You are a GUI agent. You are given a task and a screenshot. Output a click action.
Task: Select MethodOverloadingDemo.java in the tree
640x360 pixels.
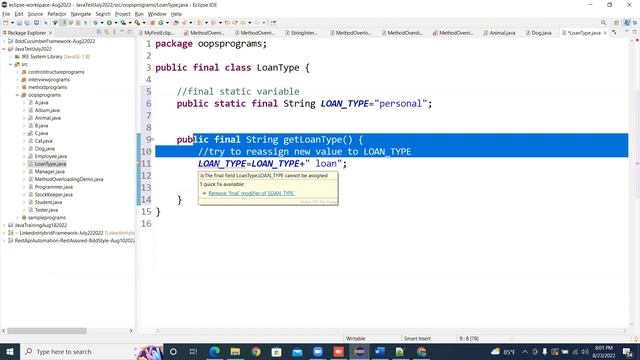point(69,179)
